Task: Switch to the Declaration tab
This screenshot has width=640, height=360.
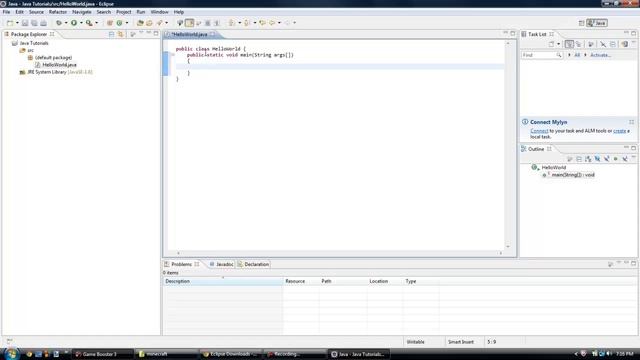Action: pos(253,264)
